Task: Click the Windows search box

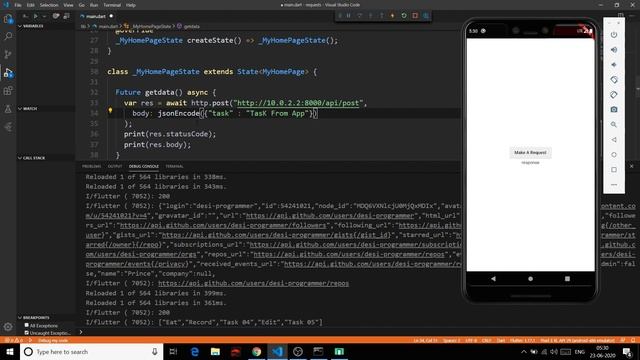Action: 91,352
